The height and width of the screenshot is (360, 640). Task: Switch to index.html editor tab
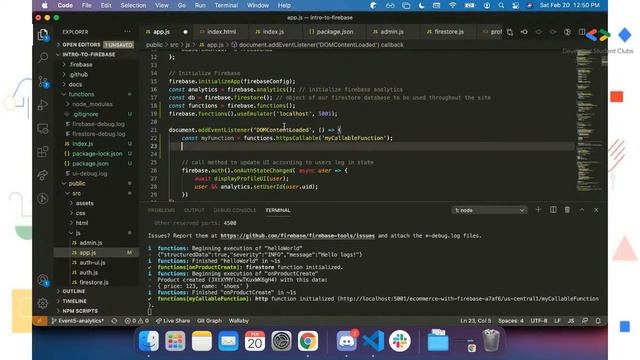tap(221, 32)
